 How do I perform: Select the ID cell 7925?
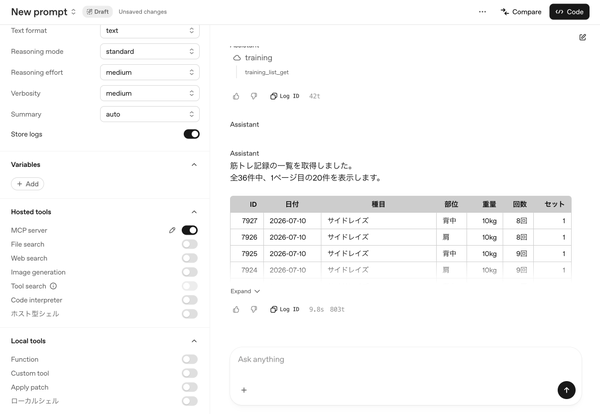point(249,254)
